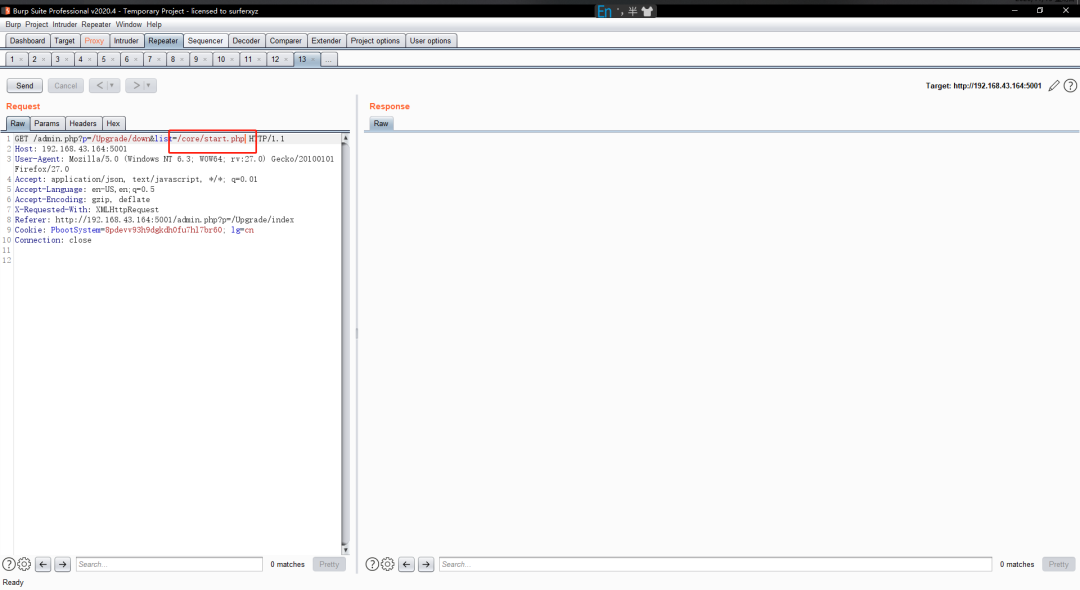Open the Help menu
Screen dimensions: 1080x590
point(154,24)
